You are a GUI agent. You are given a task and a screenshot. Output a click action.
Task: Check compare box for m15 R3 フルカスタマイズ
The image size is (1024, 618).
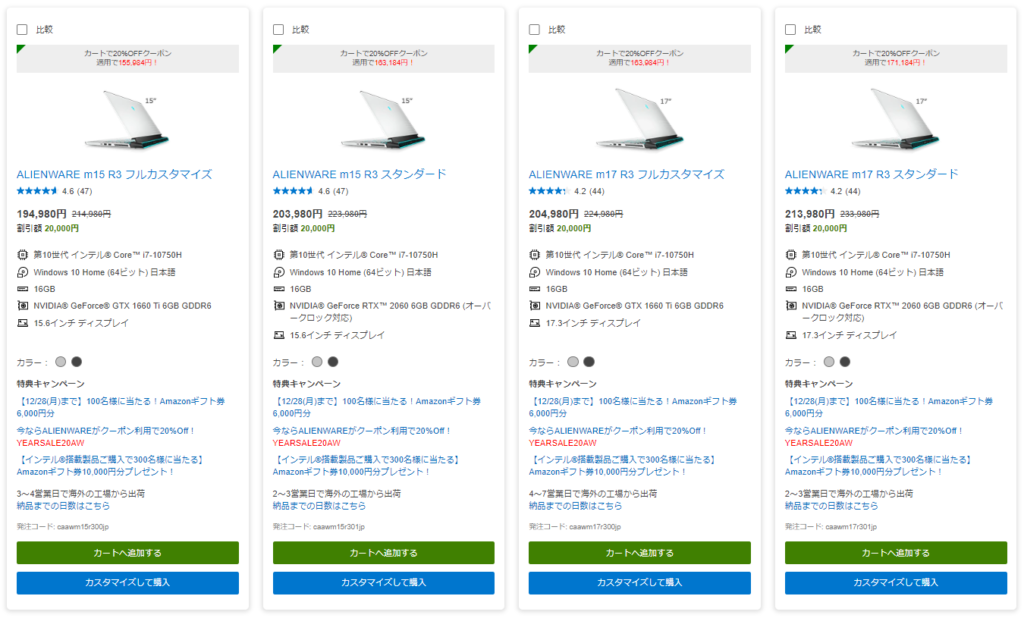[22, 29]
